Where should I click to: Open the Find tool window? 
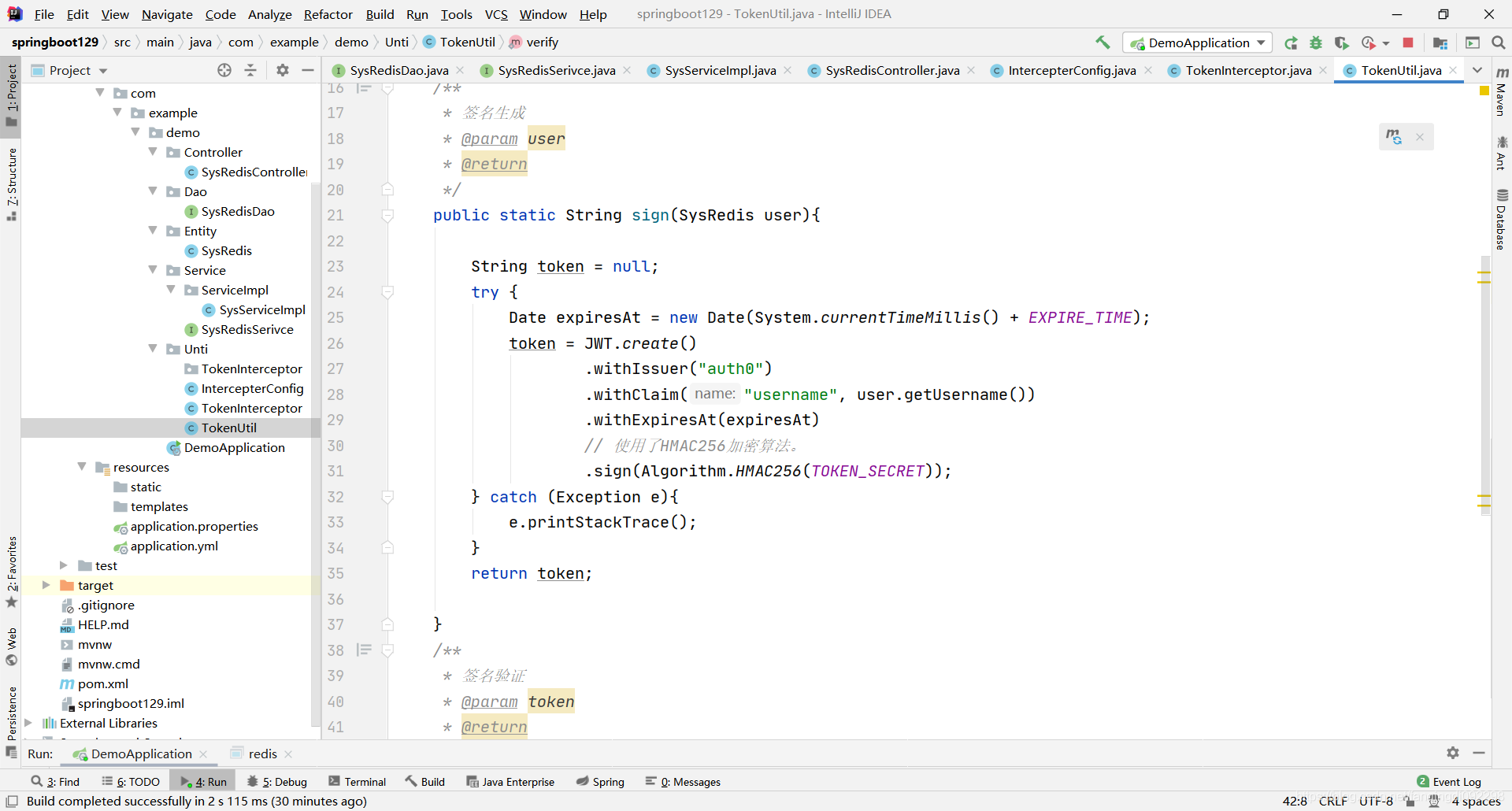coord(55,781)
